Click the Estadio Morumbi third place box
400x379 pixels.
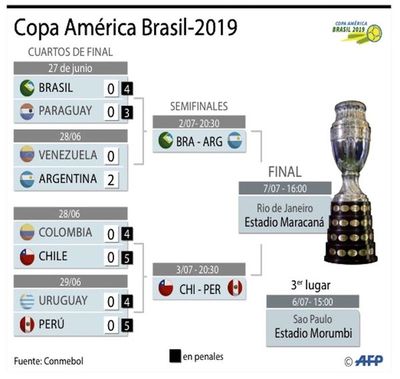(x=313, y=328)
